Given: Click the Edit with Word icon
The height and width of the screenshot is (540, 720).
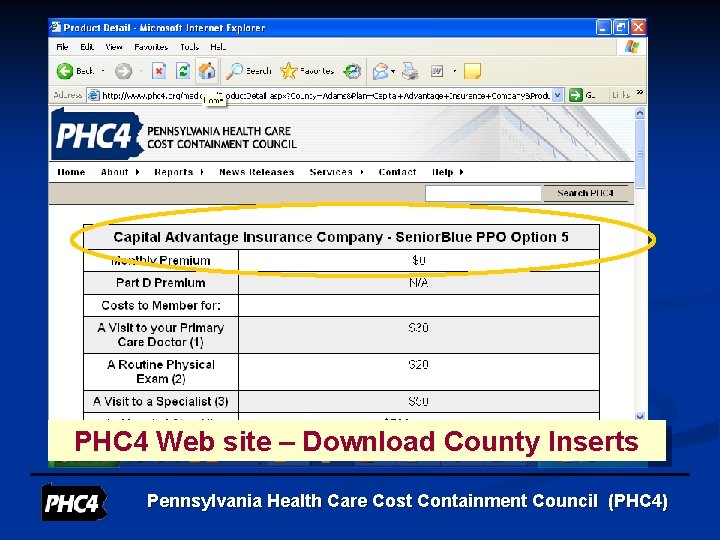Looking at the screenshot, I should click(x=437, y=71).
